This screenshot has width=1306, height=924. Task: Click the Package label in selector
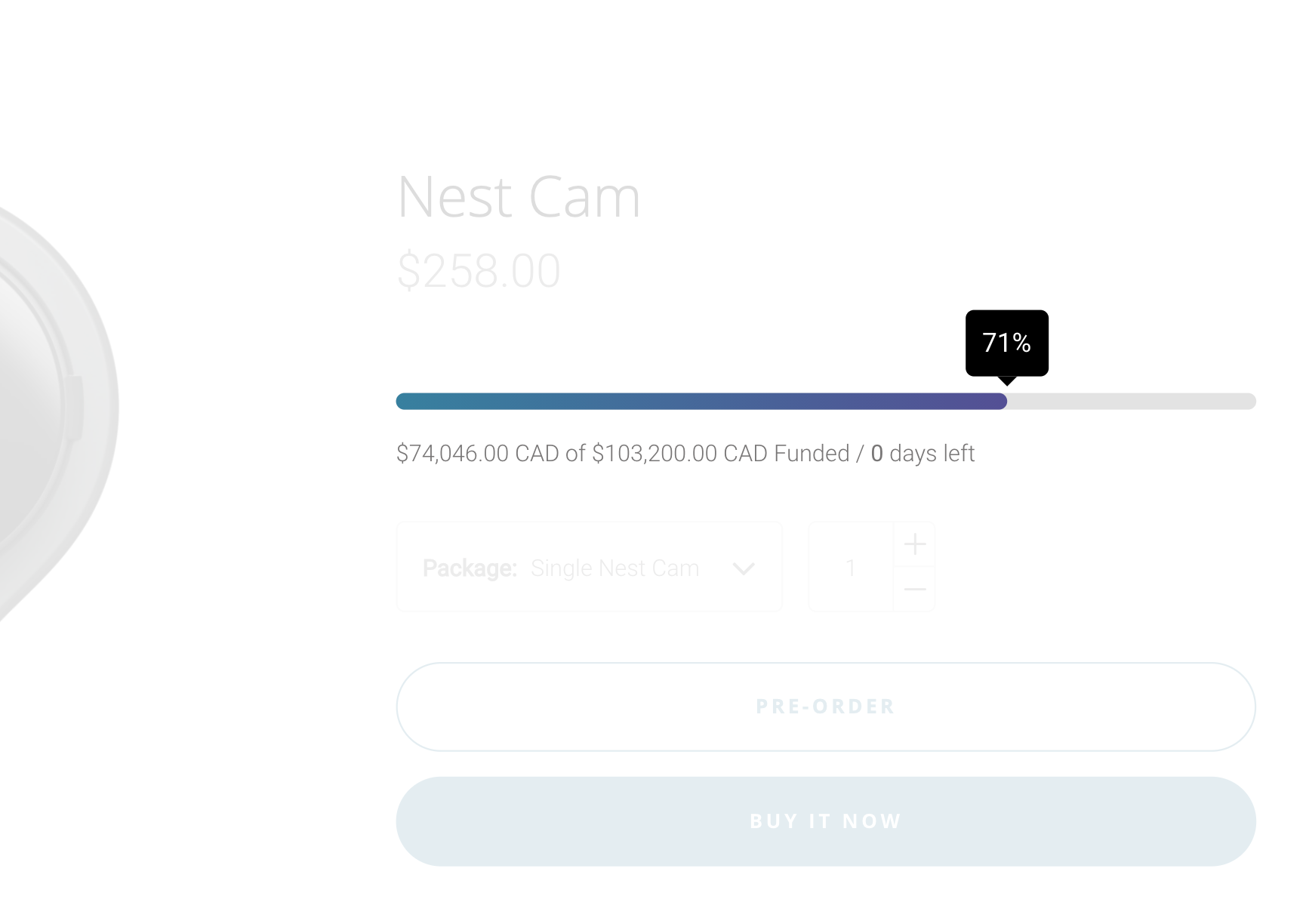click(x=470, y=568)
